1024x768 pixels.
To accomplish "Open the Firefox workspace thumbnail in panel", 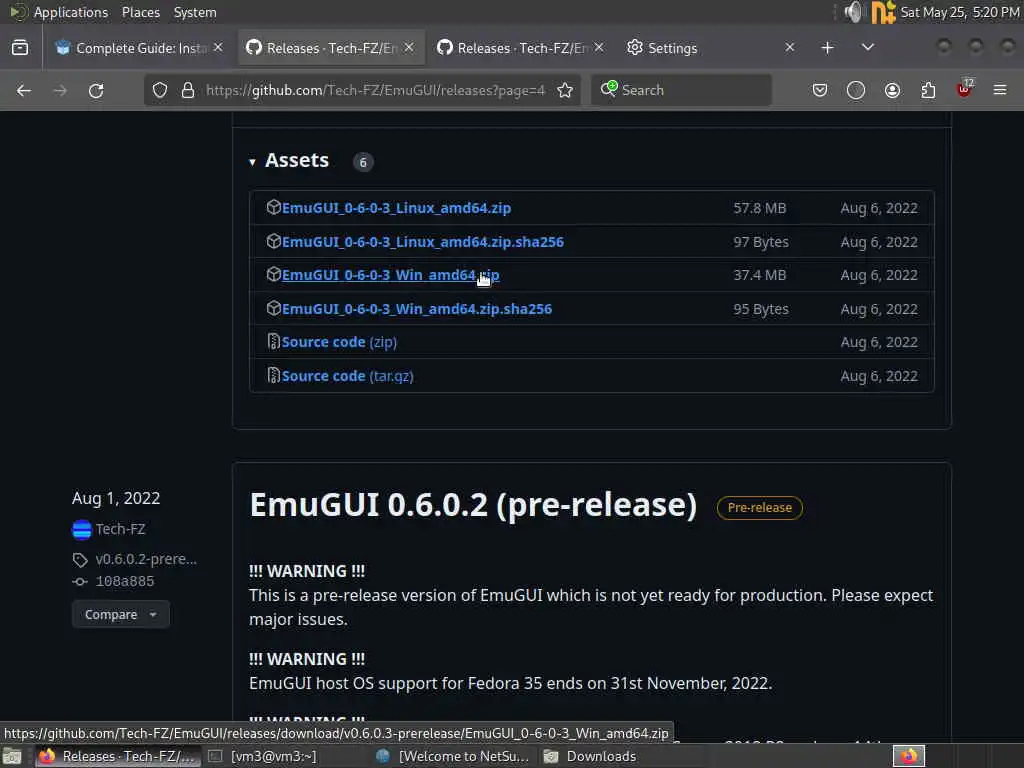I will tap(909, 756).
